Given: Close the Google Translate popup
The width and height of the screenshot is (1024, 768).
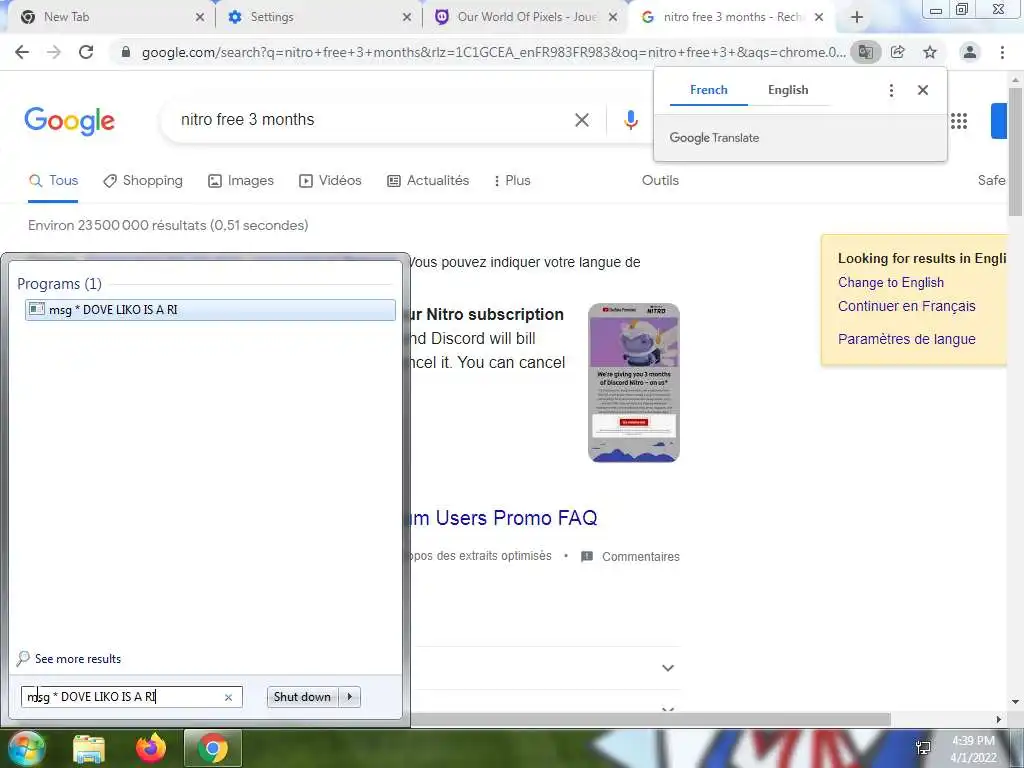Looking at the screenshot, I should coord(923,90).
